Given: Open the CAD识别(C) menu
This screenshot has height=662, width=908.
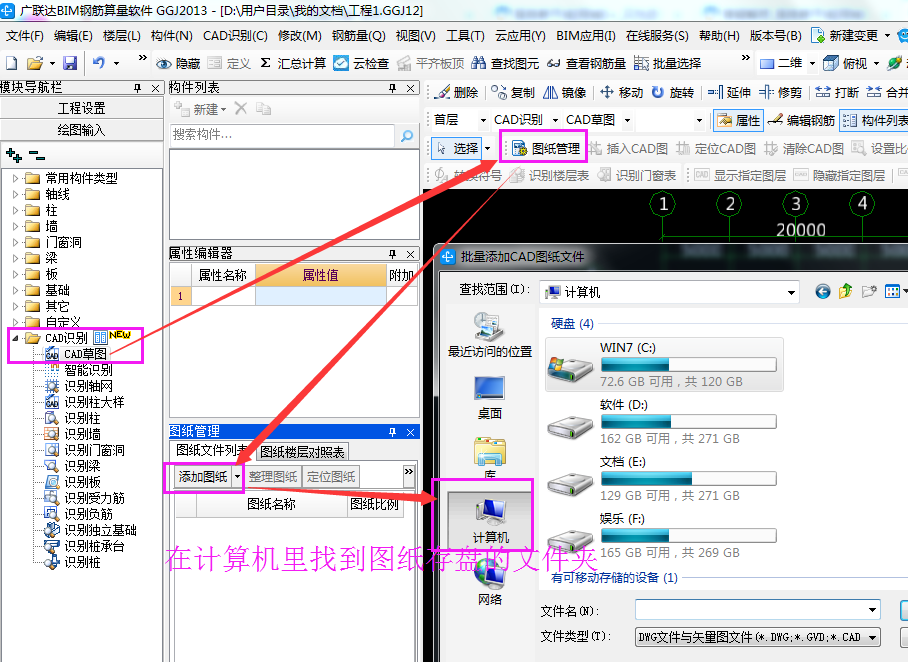Looking at the screenshot, I should tap(235, 35).
